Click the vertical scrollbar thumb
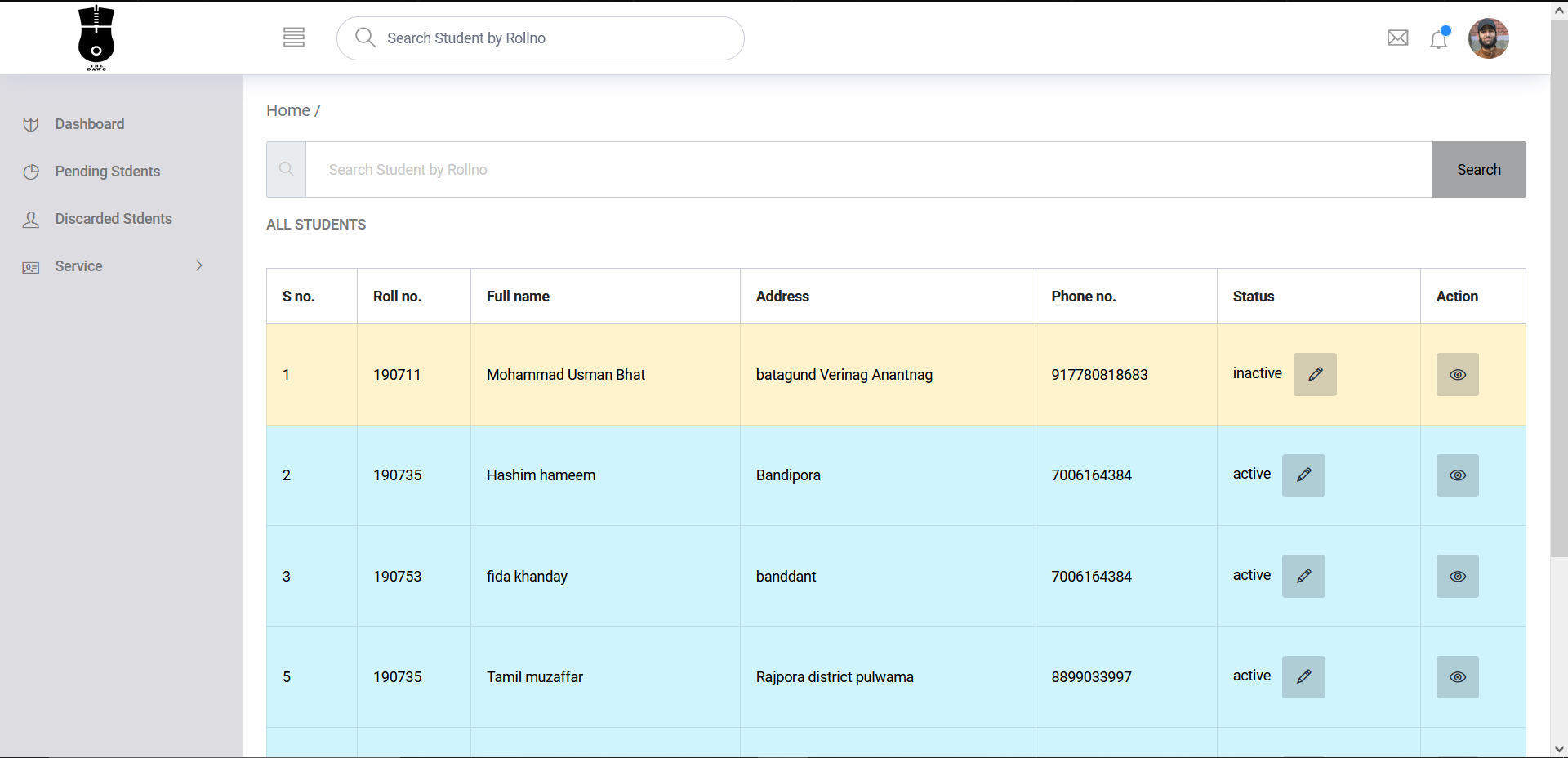This screenshot has width=1568, height=758. [x=1559, y=288]
